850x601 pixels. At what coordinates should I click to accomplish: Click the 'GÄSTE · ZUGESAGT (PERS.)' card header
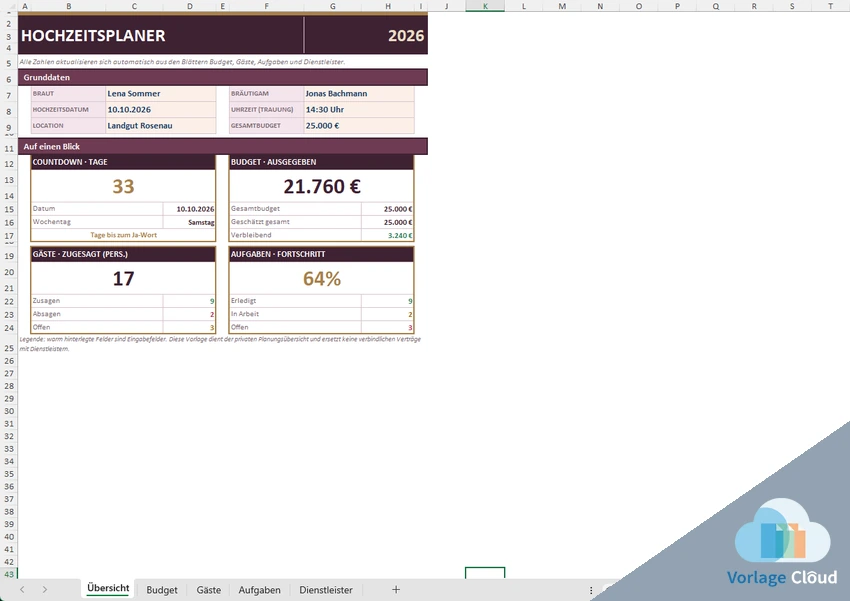tap(123, 254)
